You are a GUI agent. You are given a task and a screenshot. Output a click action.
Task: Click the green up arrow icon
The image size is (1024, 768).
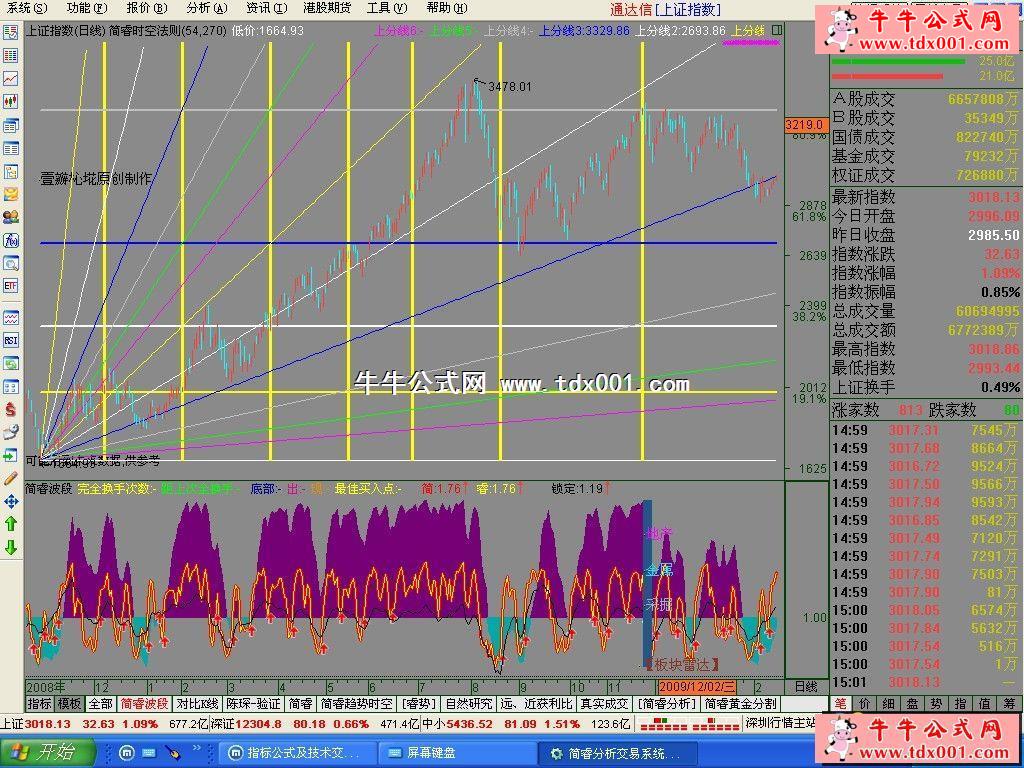pos(10,524)
